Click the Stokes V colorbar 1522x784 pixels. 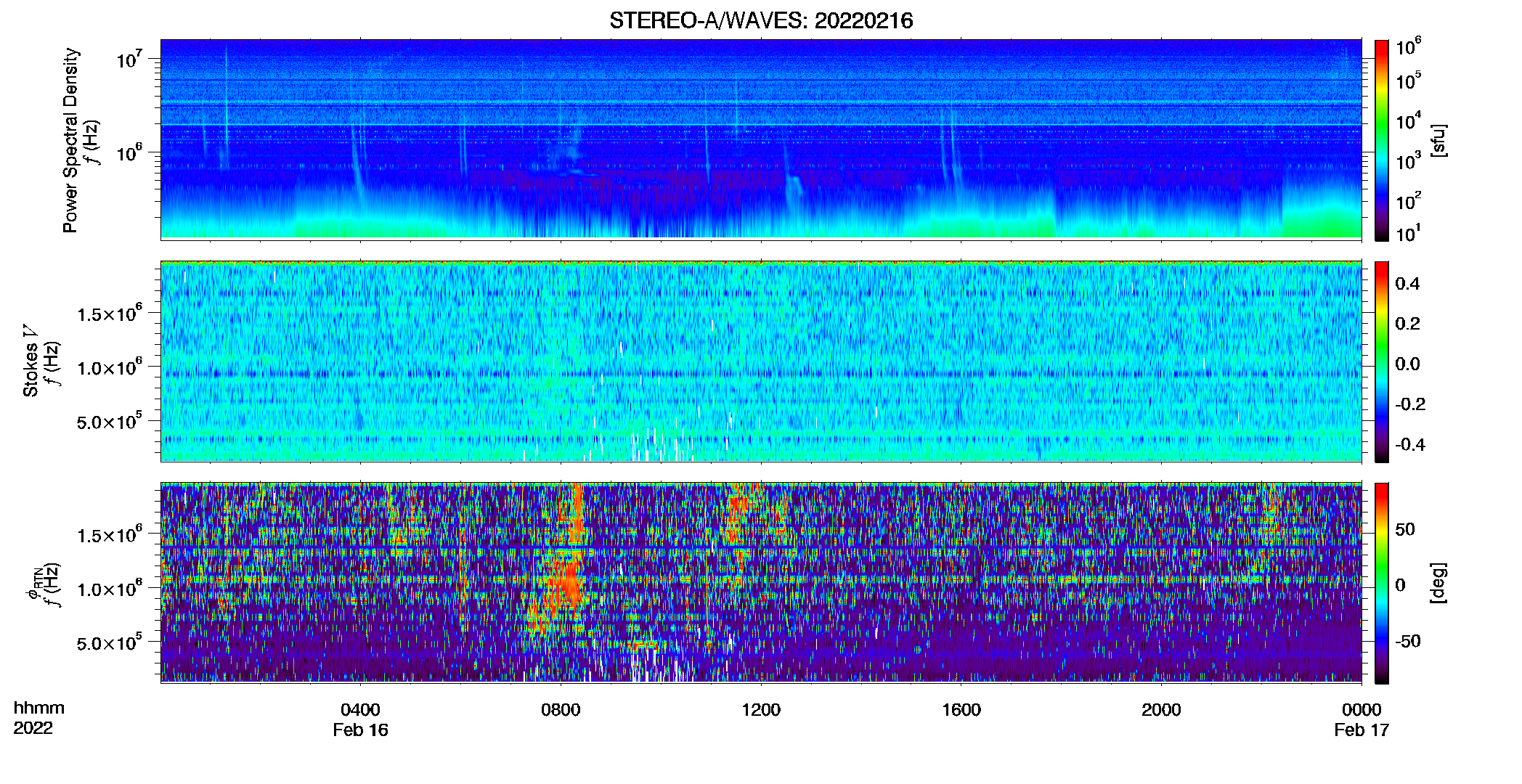(1382, 362)
